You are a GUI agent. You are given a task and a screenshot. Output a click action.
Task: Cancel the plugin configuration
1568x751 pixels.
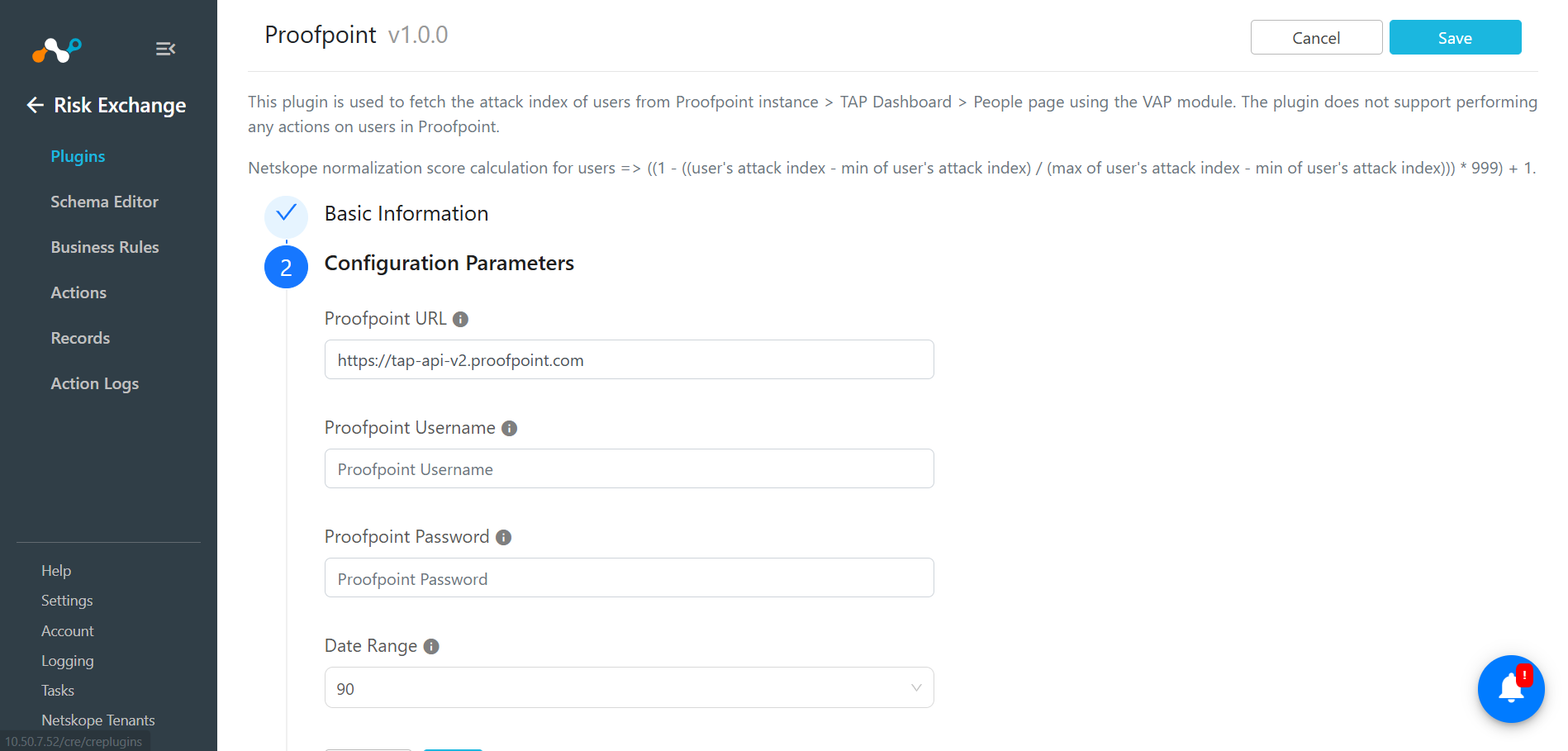pyautogui.click(x=1317, y=37)
